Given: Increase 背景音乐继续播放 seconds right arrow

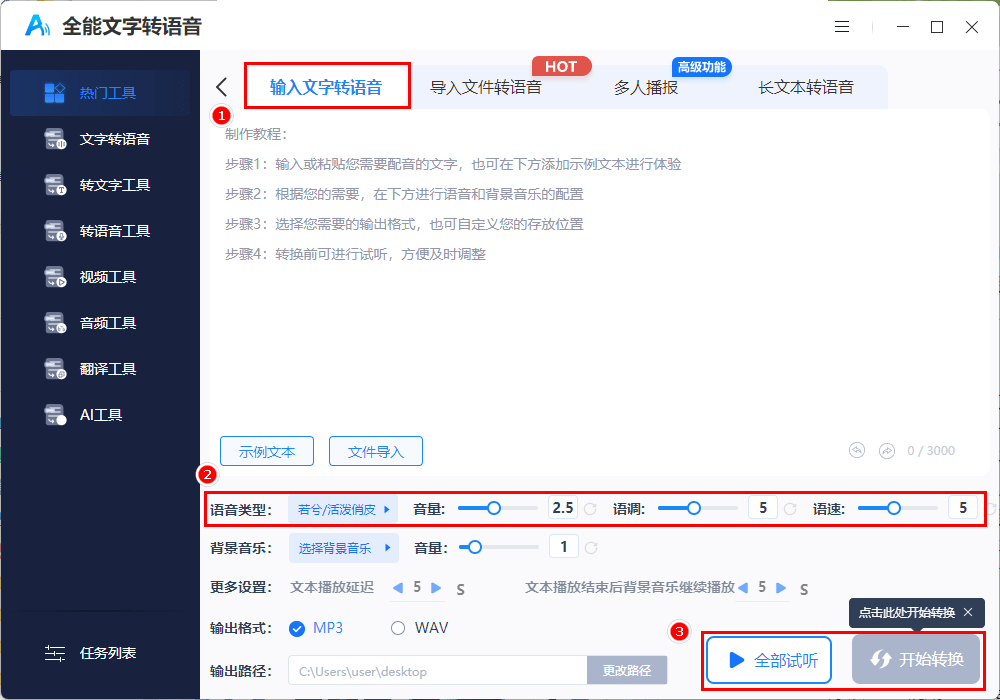Looking at the screenshot, I should click(x=781, y=588).
